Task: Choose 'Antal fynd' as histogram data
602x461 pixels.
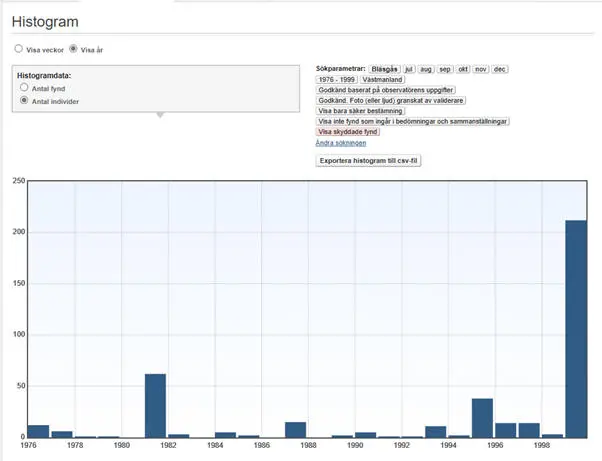Action: [24, 88]
